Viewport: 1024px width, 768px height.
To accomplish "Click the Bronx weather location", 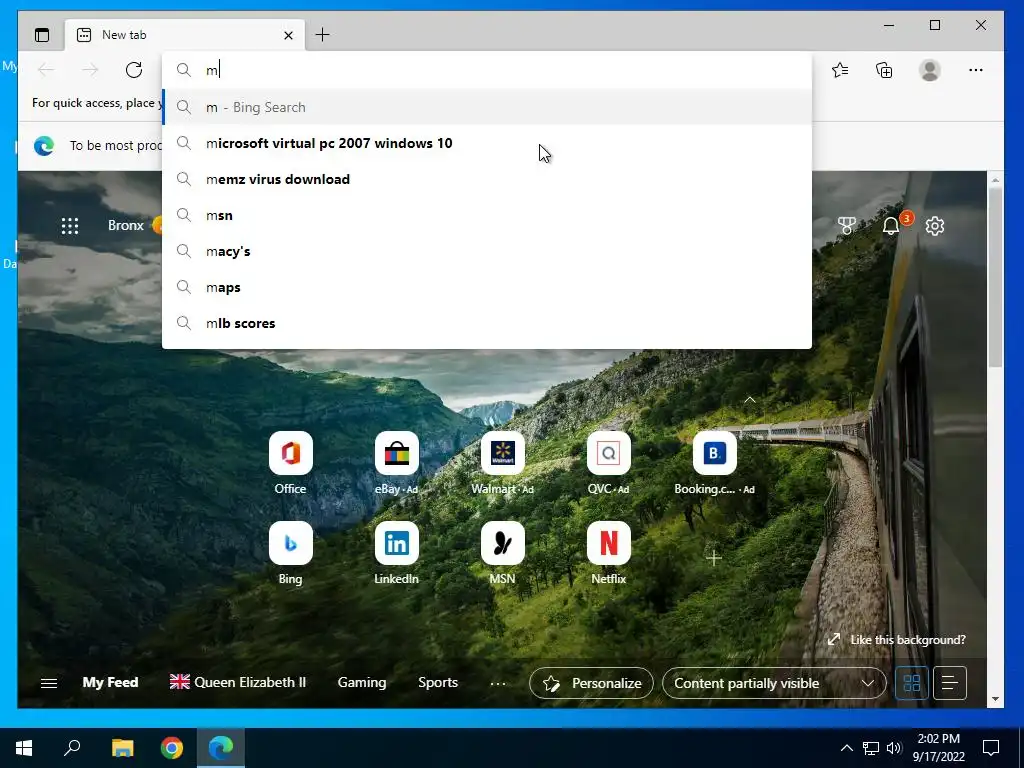I will coord(125,225).
